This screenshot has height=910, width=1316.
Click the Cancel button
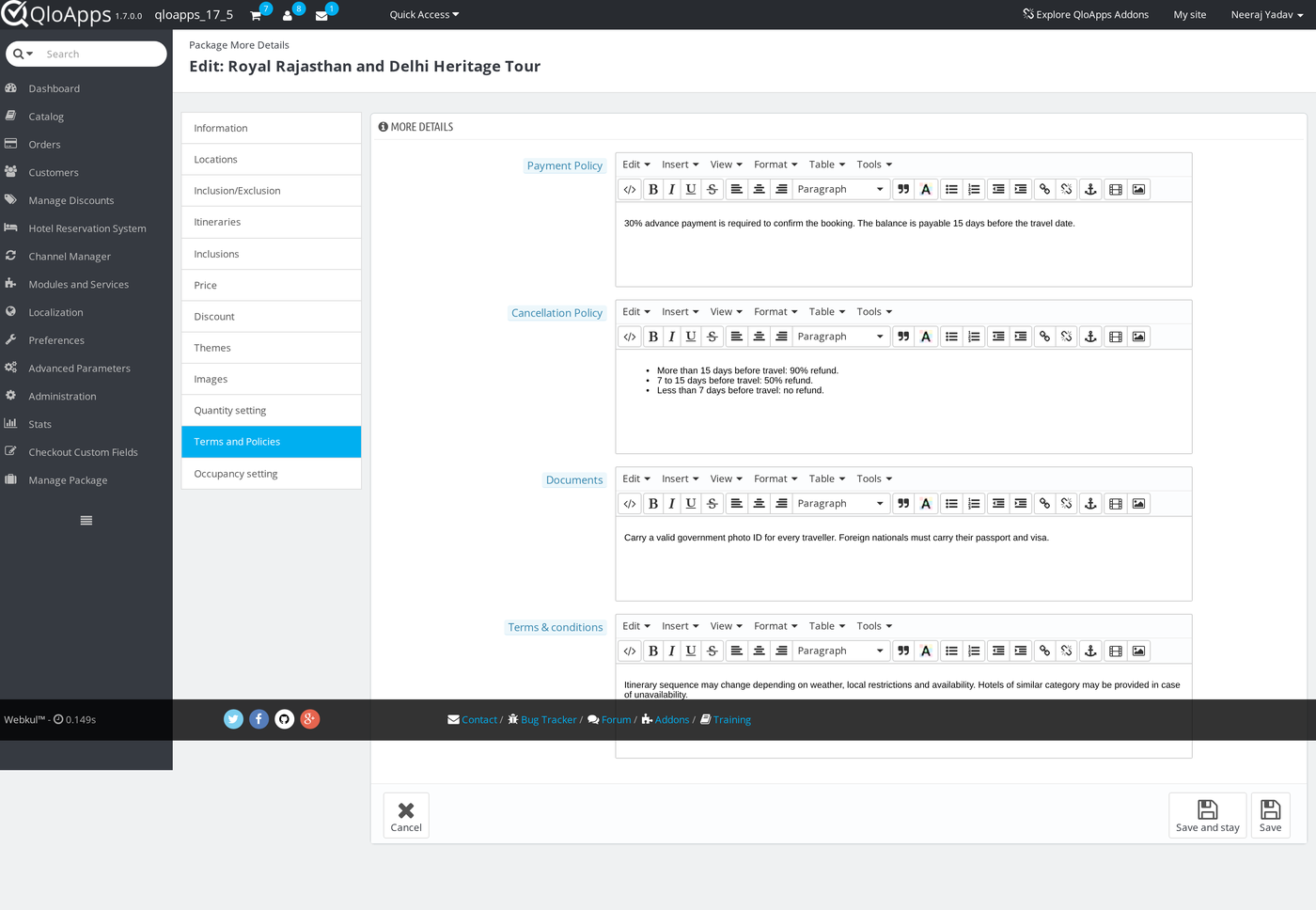[x=406, y=815]
